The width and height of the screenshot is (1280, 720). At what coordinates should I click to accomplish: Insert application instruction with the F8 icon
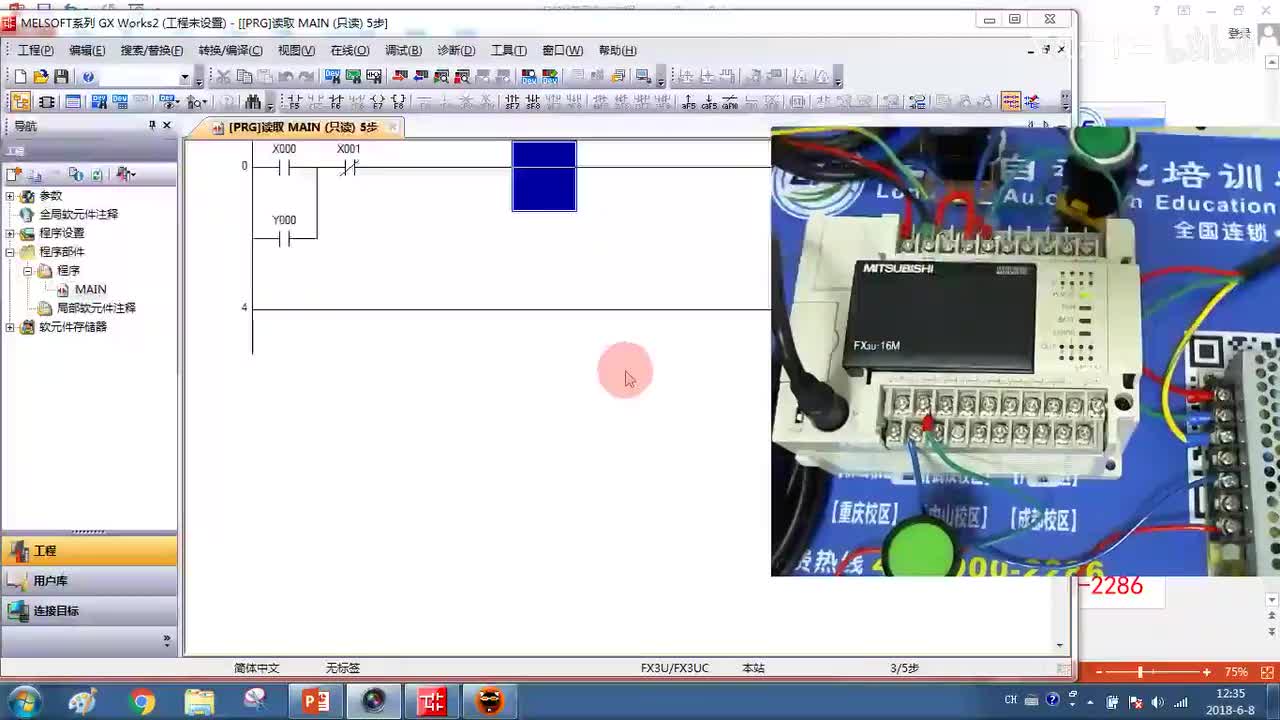(398, 102)
